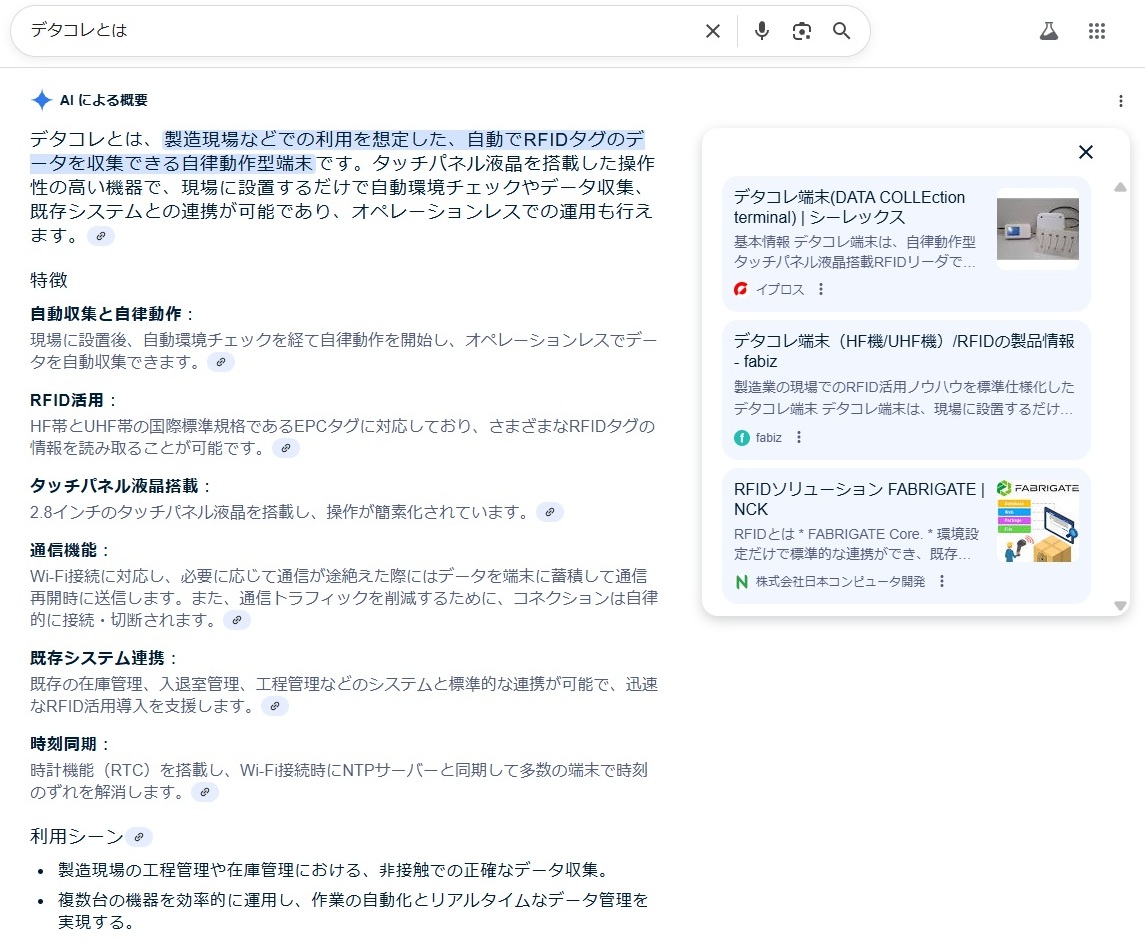Open デタコレ端末（HF機/UHF機）fabiz result

point(904,351)
